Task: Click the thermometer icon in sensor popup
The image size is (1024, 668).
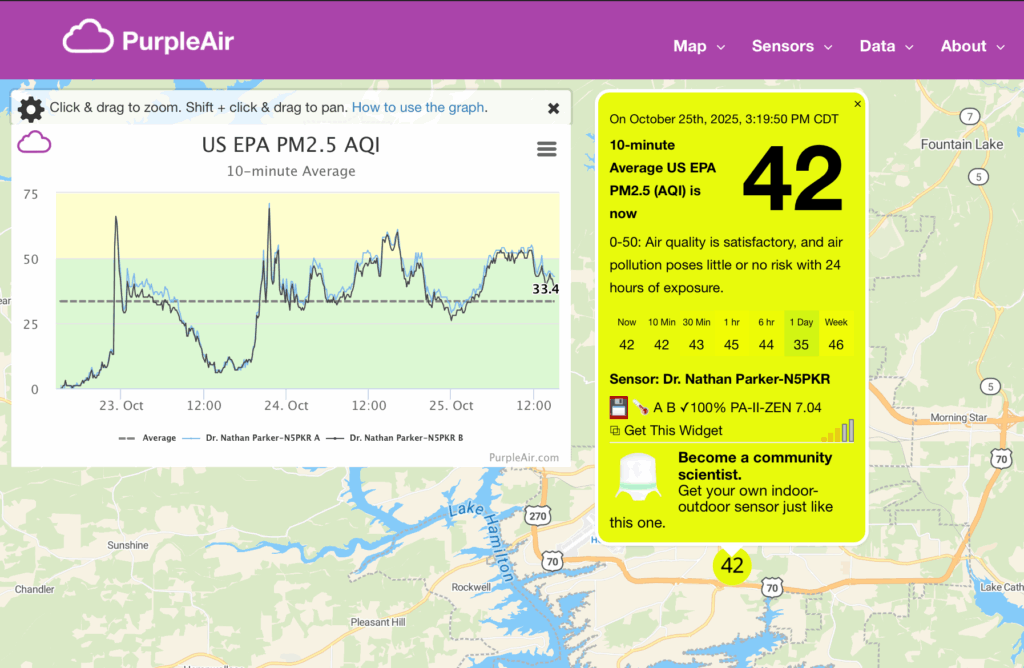Action: tap(639, 407)
